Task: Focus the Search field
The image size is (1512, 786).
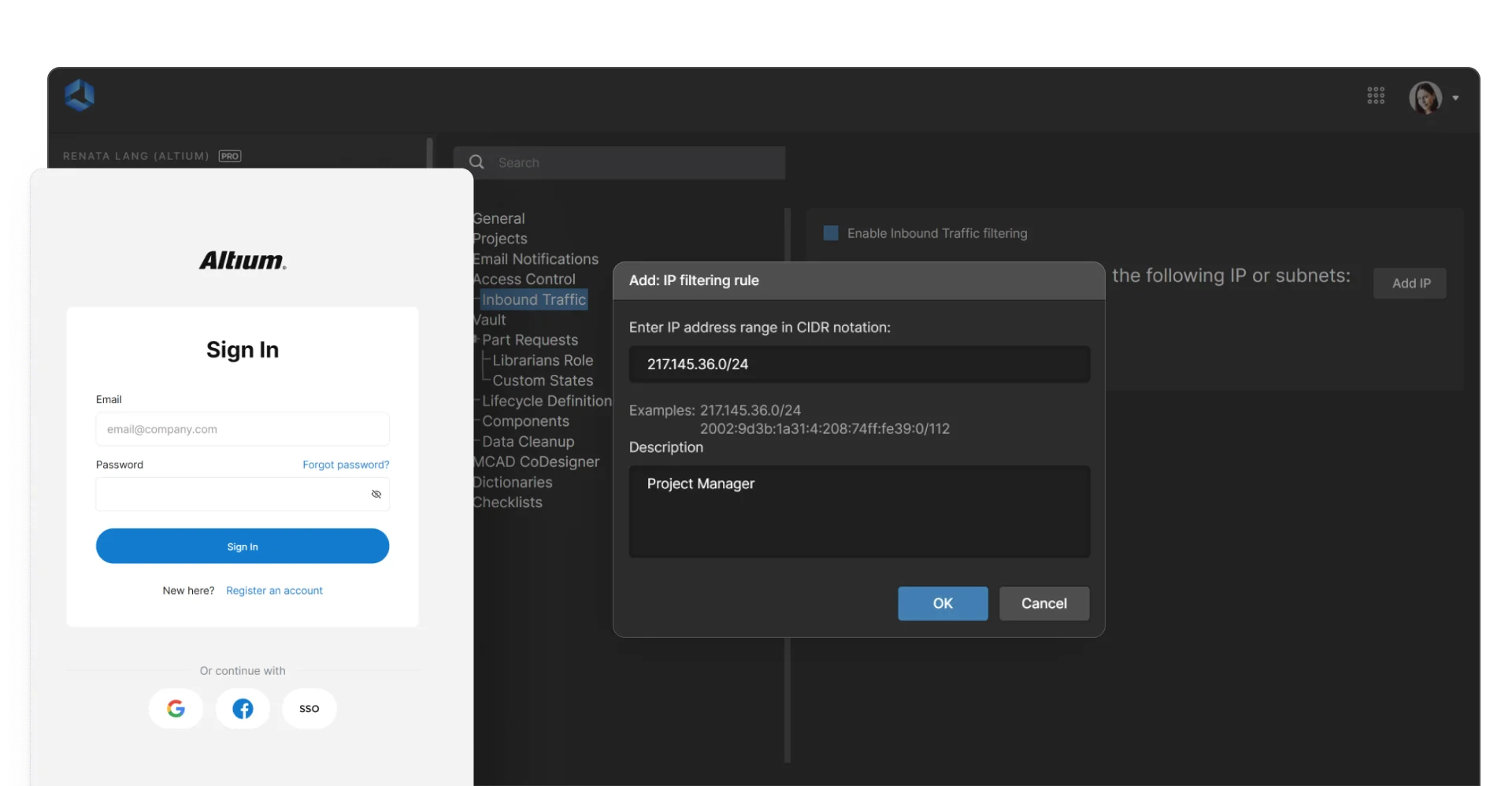Action: click(x=619, y=162)
